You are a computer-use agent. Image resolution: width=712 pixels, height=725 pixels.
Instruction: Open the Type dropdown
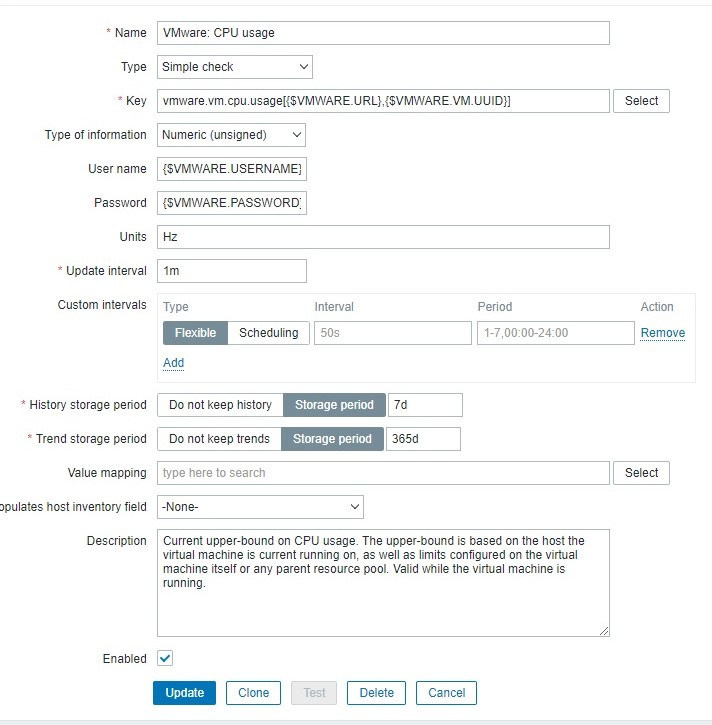click(x=235, y=67)
